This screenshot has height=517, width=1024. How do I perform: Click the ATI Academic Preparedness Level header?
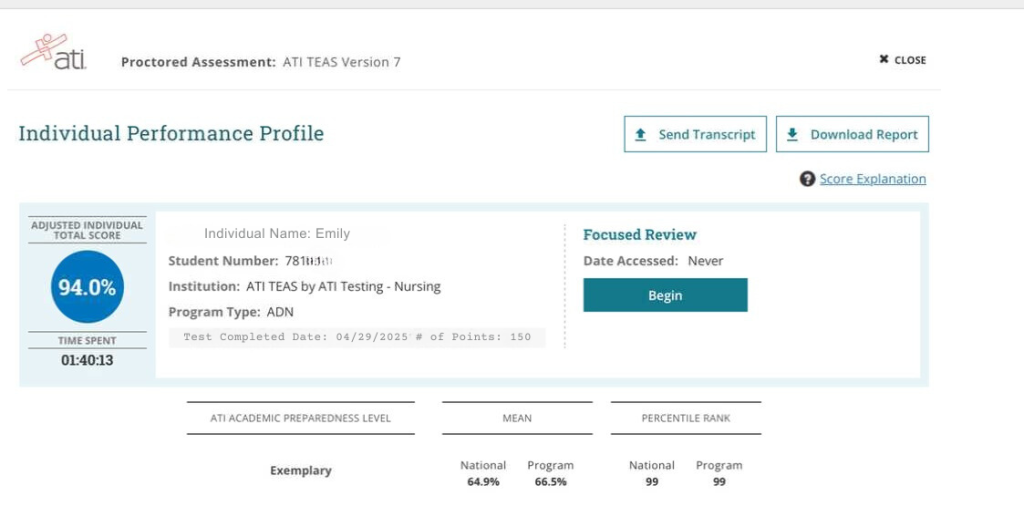tap(300, 418)
